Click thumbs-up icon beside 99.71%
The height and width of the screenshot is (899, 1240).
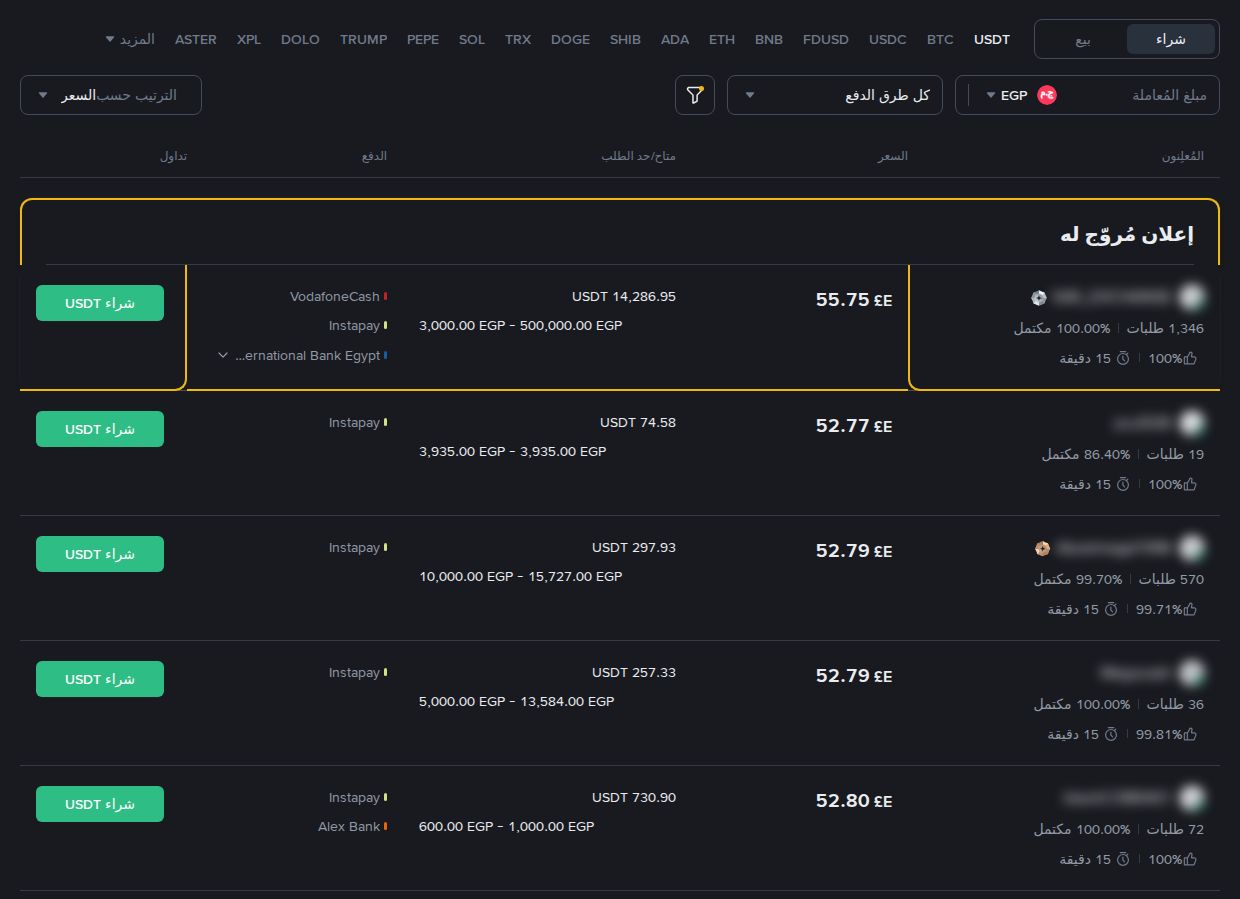click(1190, 609)
